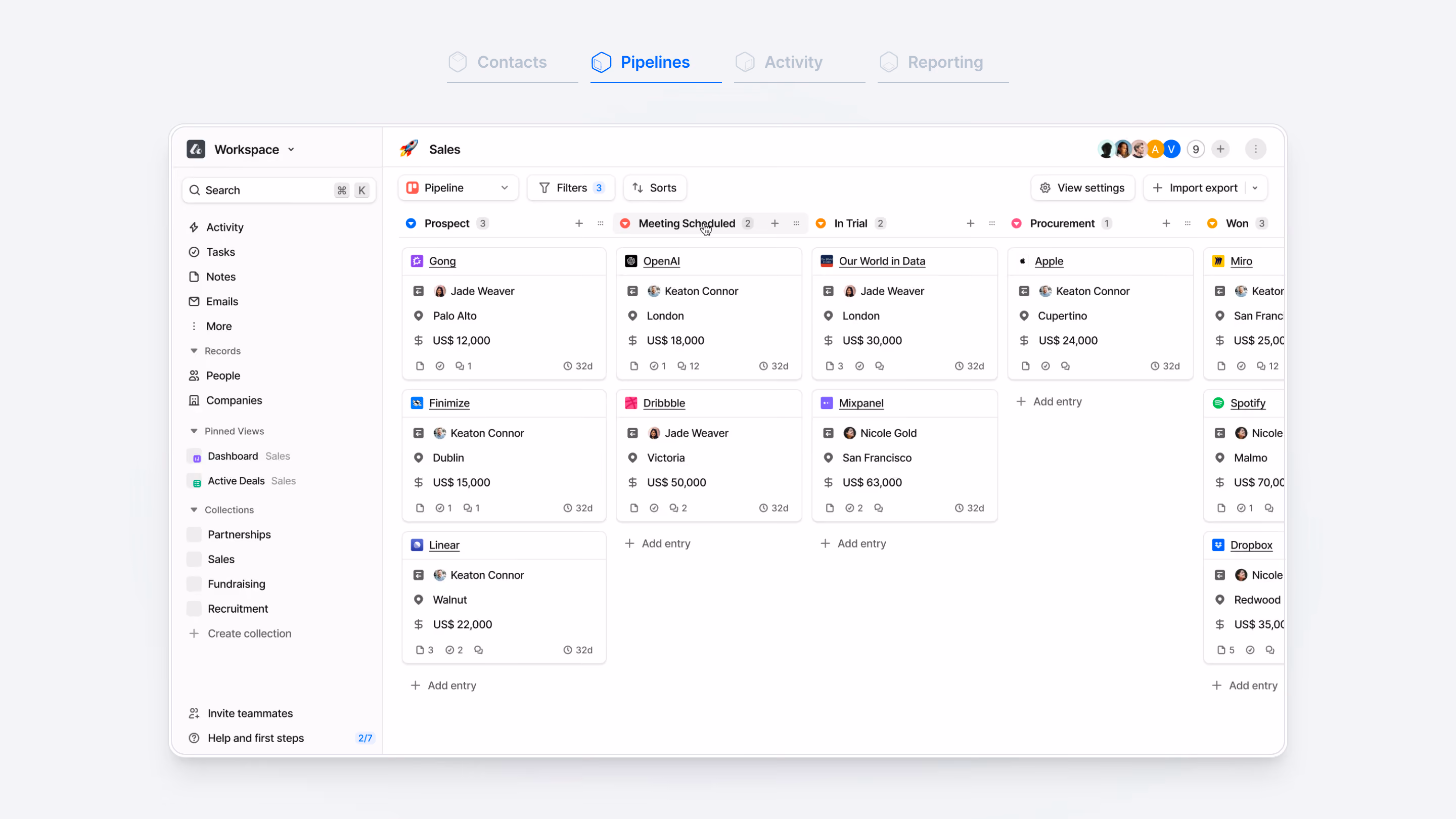Open the Import export dropdown arrow

click(1255, 188)
